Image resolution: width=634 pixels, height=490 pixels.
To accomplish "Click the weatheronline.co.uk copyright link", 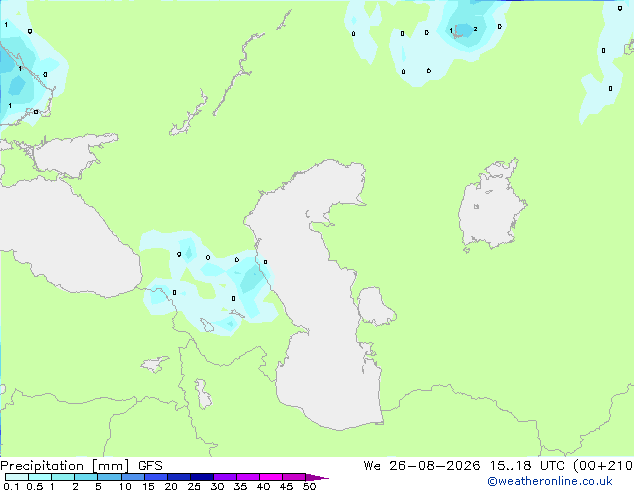I will 549,481.
